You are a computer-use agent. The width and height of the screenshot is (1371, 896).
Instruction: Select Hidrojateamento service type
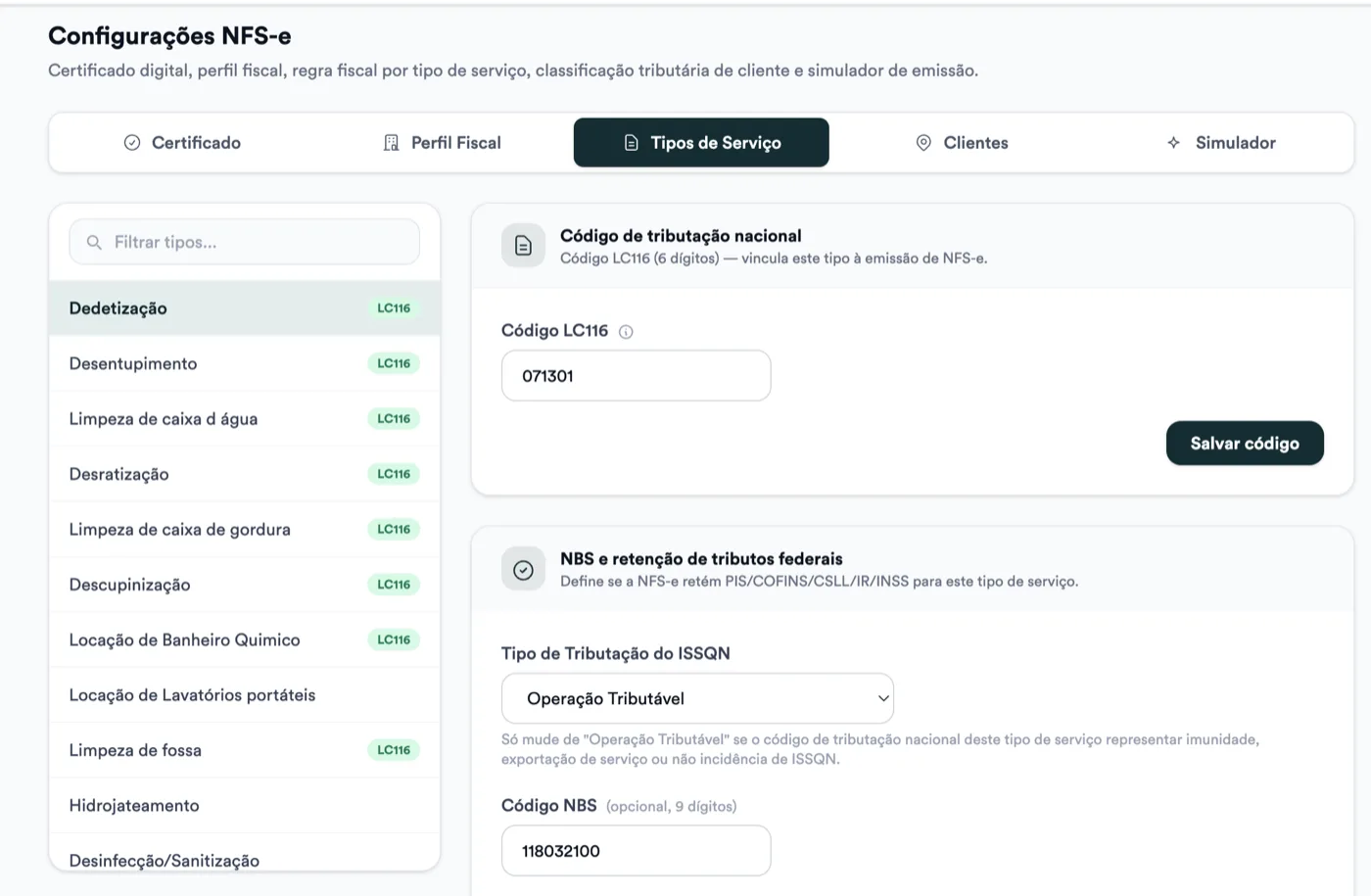245,806
